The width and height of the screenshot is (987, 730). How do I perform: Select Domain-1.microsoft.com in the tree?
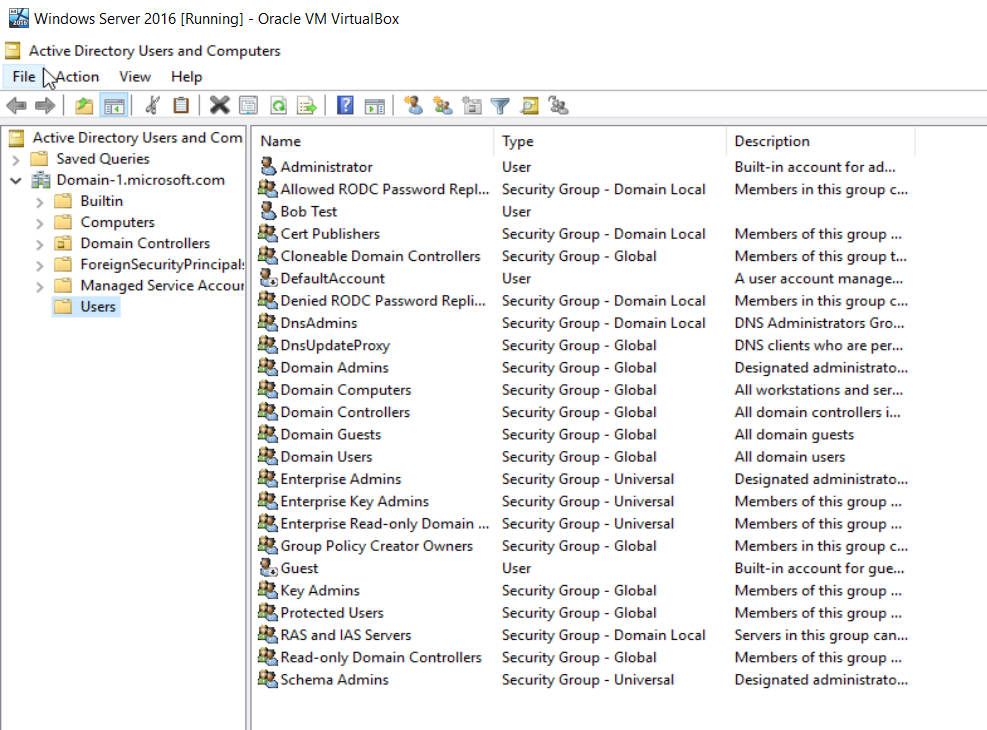pos(140,180)
